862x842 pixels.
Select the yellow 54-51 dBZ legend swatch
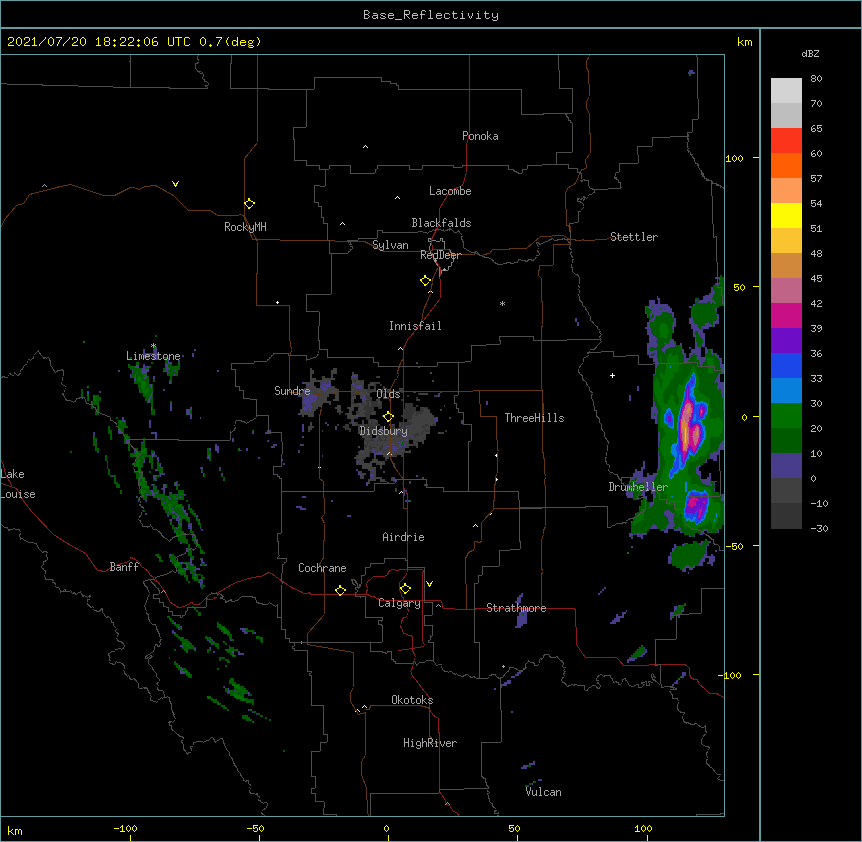[x=786, y=216]
